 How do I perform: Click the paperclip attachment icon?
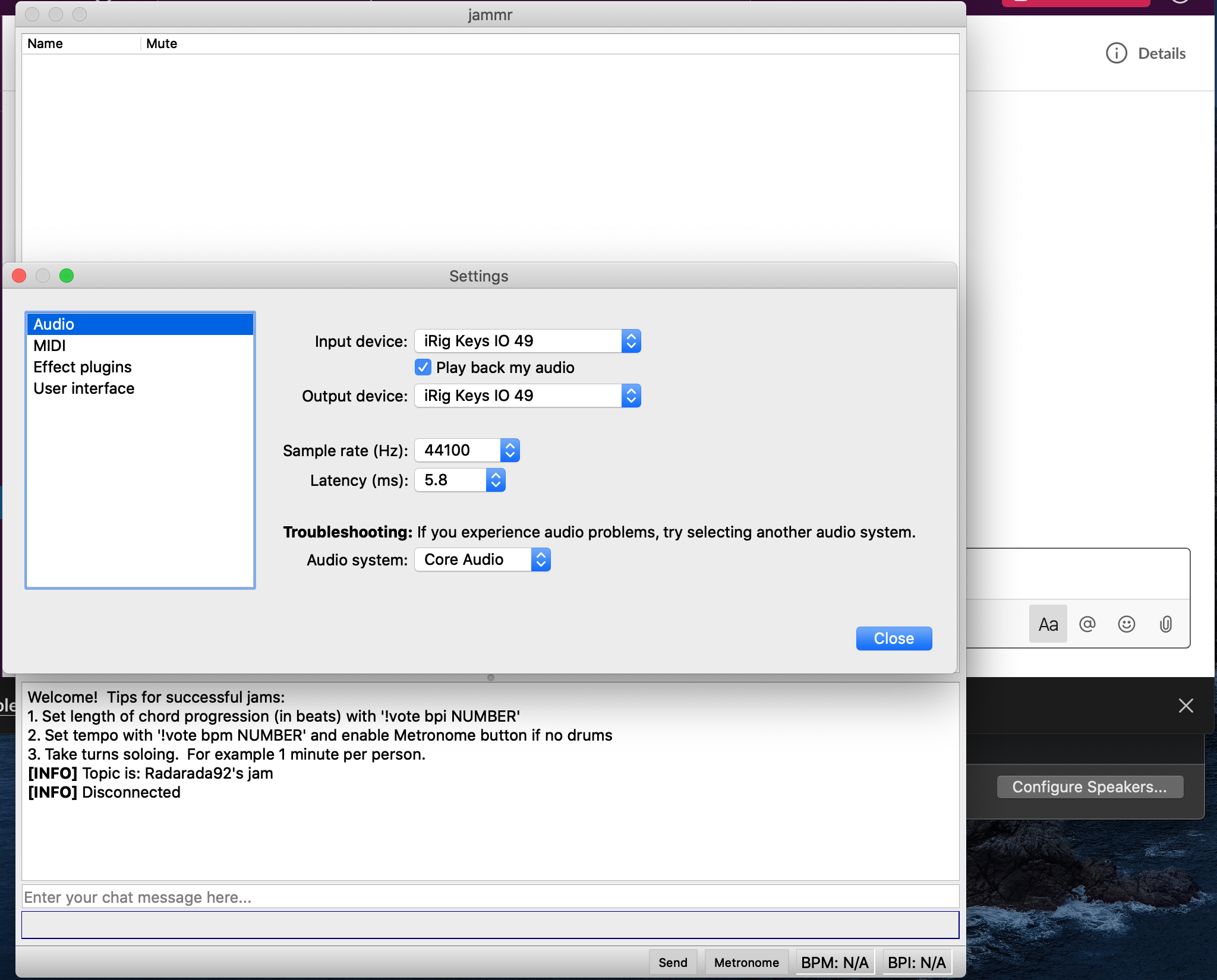pos(1165,624)
